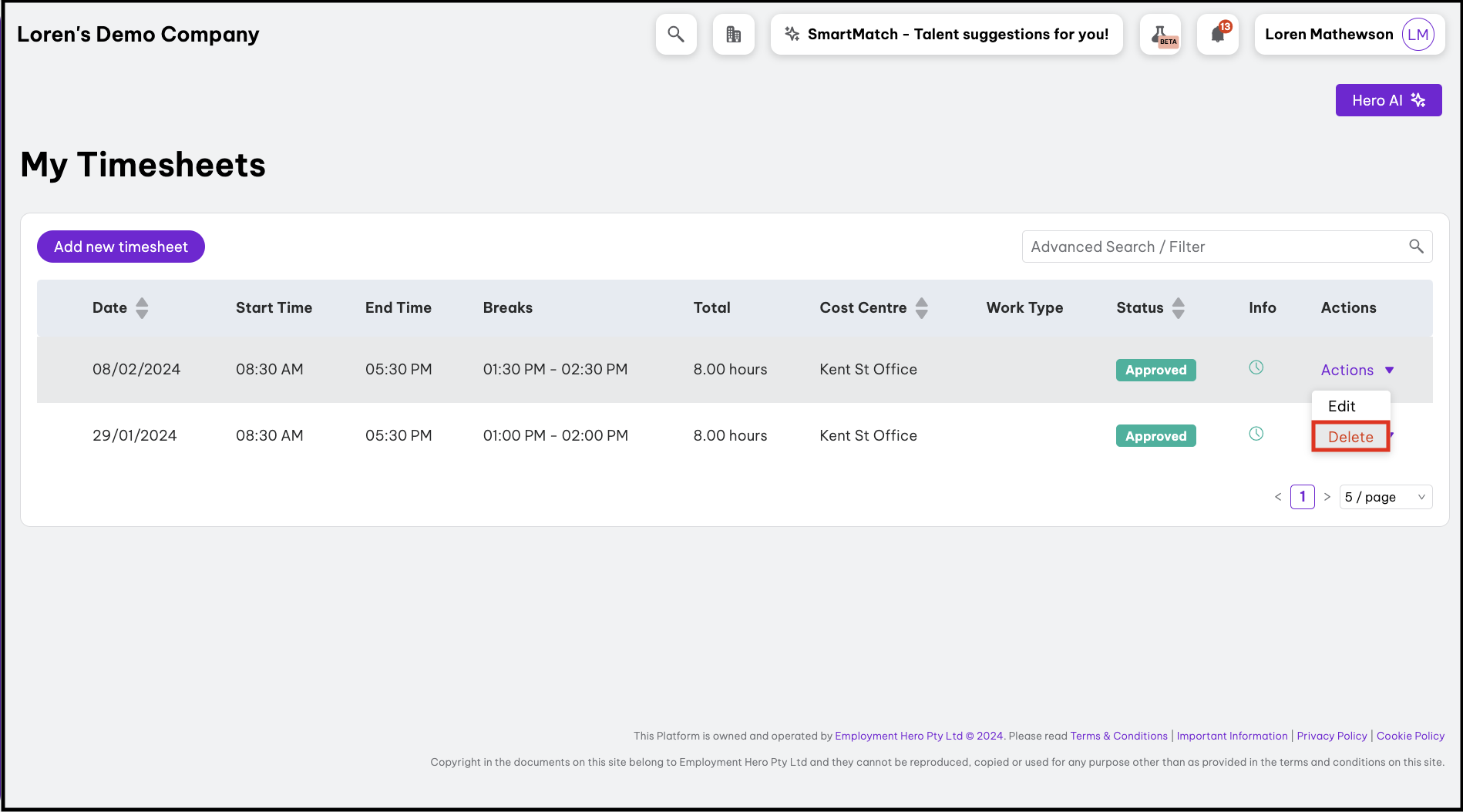1463x812 pixels.
Task: Click the search magnifier icon in header
Action: tap(676, 35)
